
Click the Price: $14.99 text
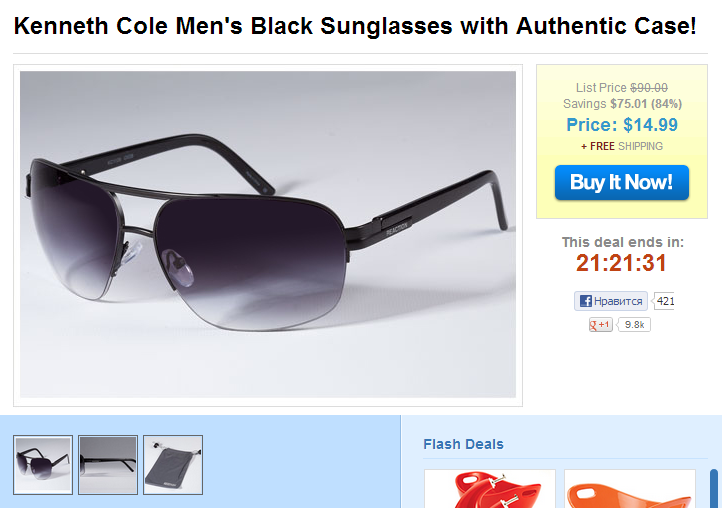pos(622,125)
